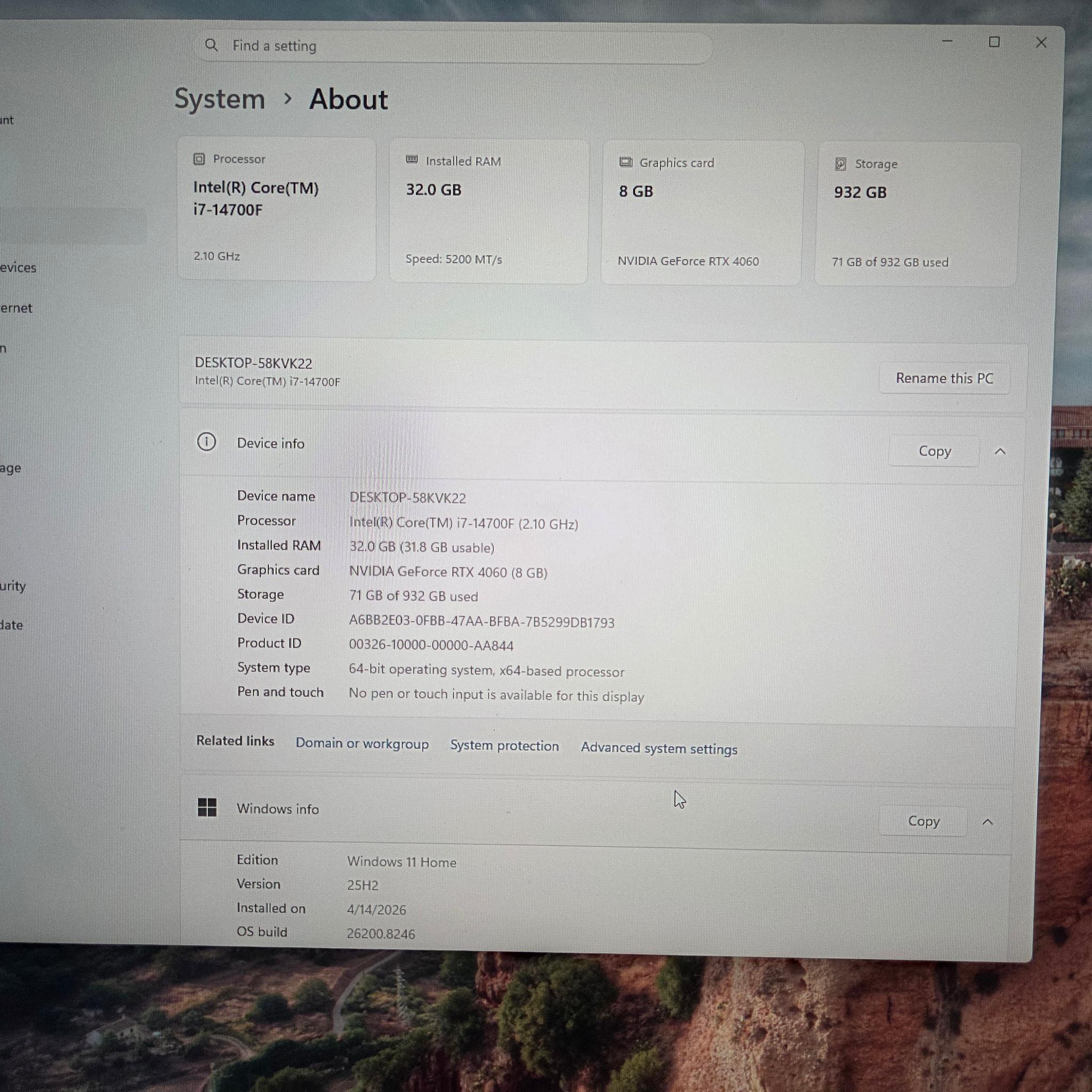Click the Device info circle icon
The image size is (1092, 1092).
(x=206, y=442)
